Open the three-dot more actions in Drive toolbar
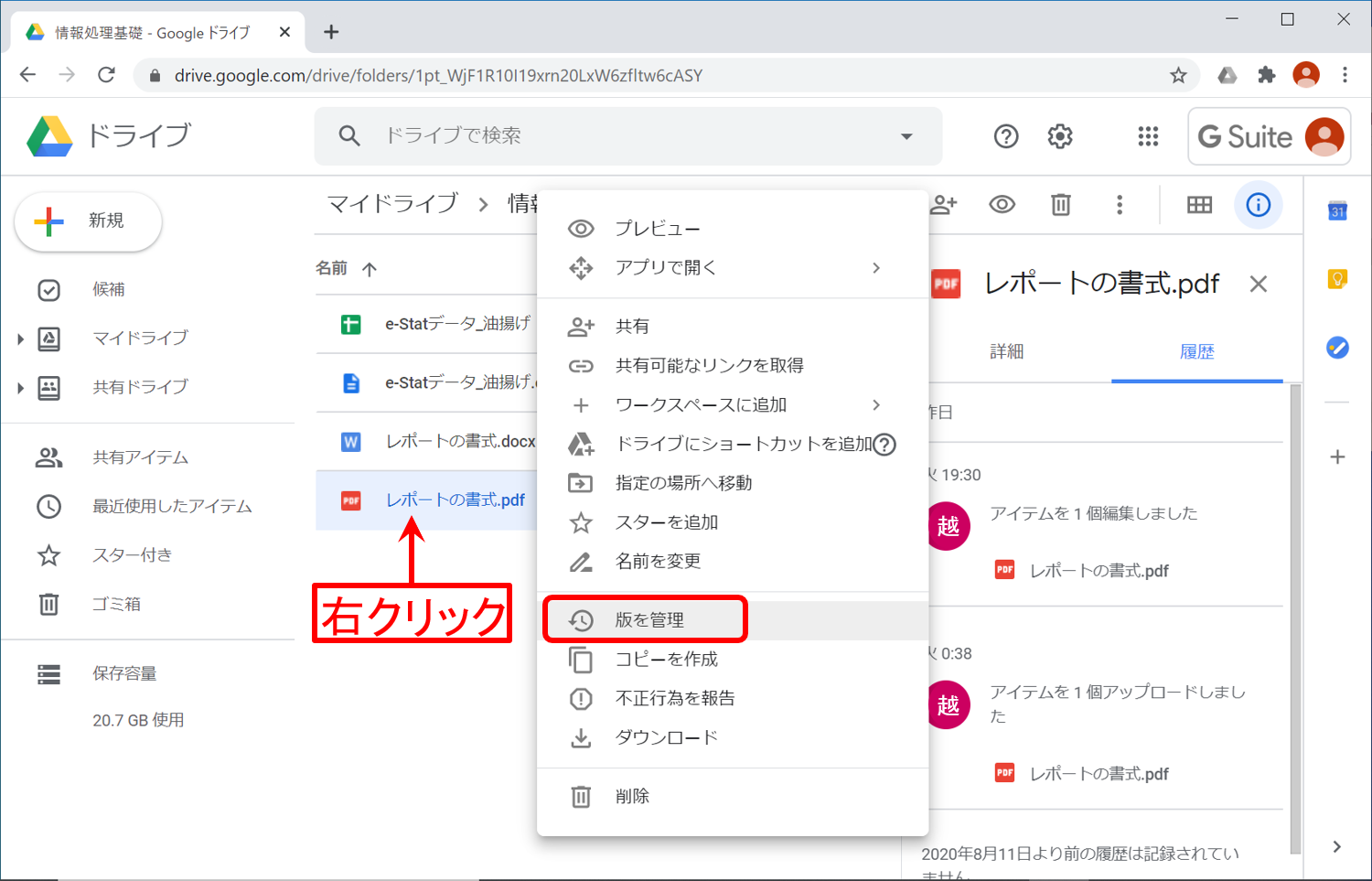The height and width of the screenshot is (881, 1372). coord(1120,205)
